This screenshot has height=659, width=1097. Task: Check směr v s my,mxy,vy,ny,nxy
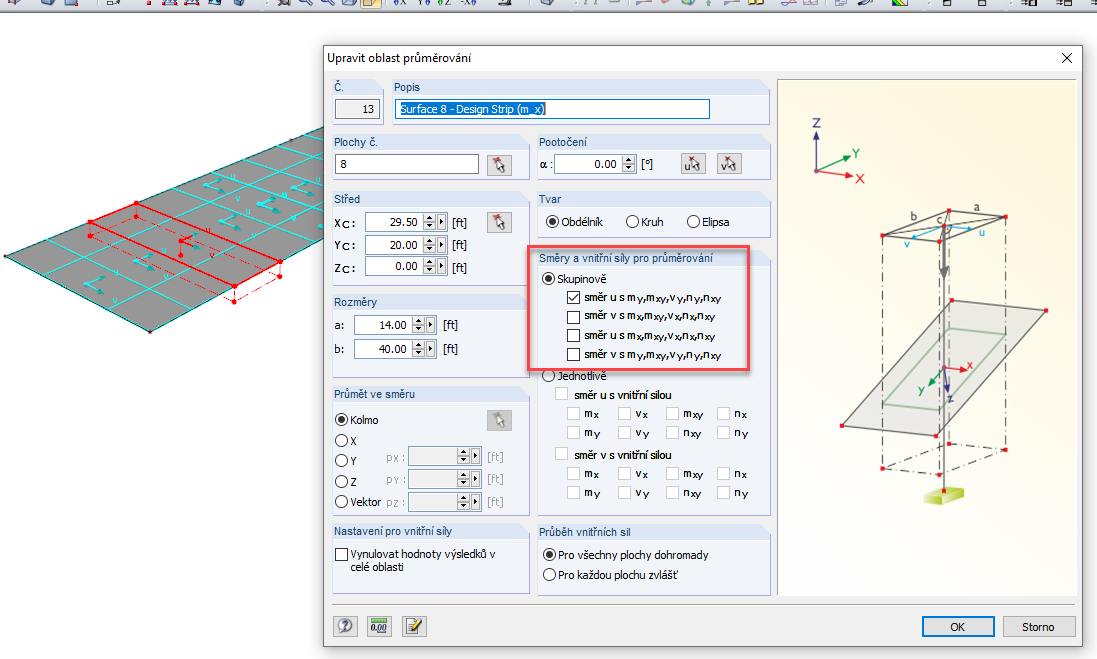(574, 355)
